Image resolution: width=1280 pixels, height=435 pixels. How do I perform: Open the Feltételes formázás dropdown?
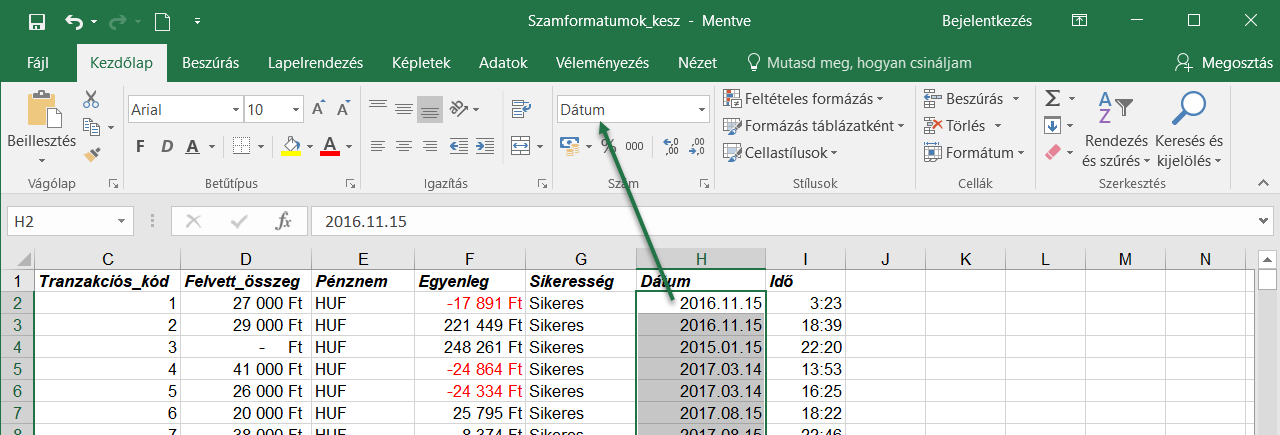pyautogui.click(x=804, y=98)
